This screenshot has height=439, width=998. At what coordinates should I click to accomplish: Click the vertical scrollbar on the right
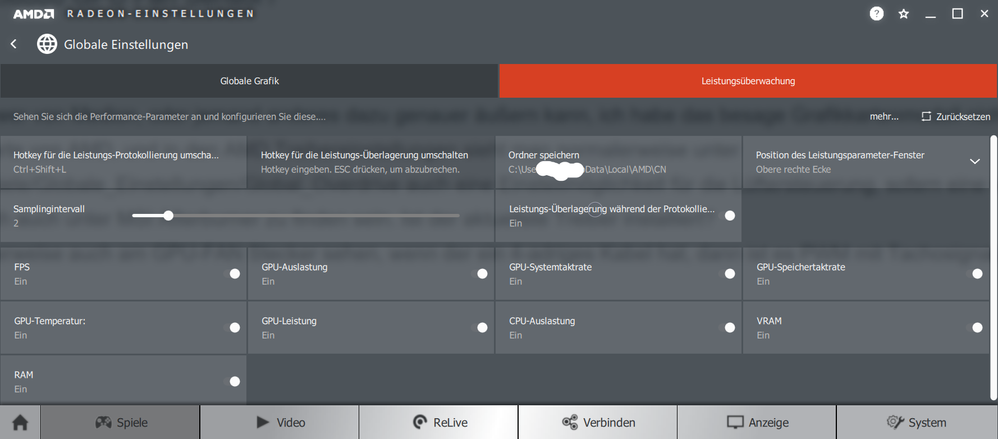click(x=994, y=270)
